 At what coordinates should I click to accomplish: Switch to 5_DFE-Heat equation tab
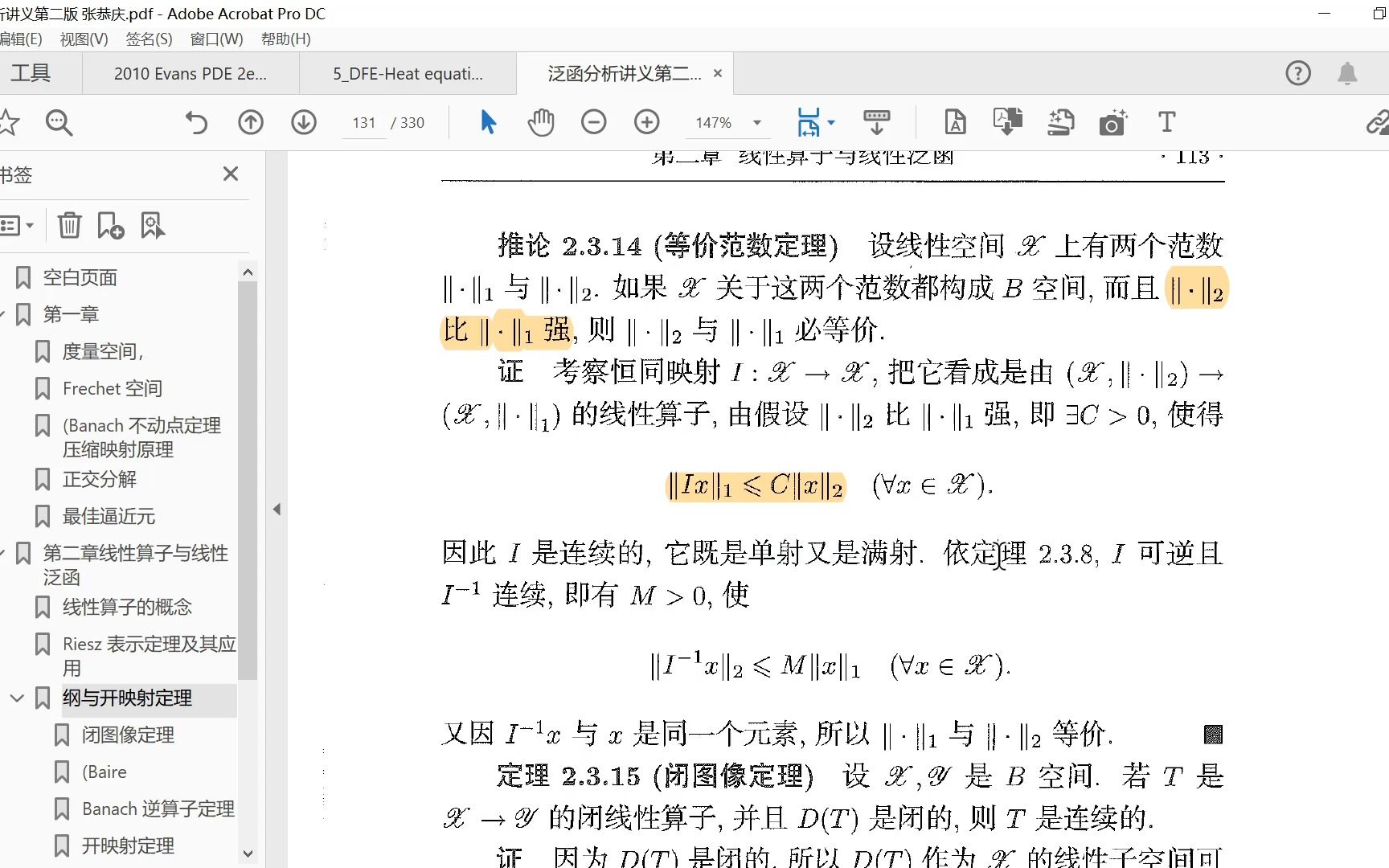click(x=408, y=74)
